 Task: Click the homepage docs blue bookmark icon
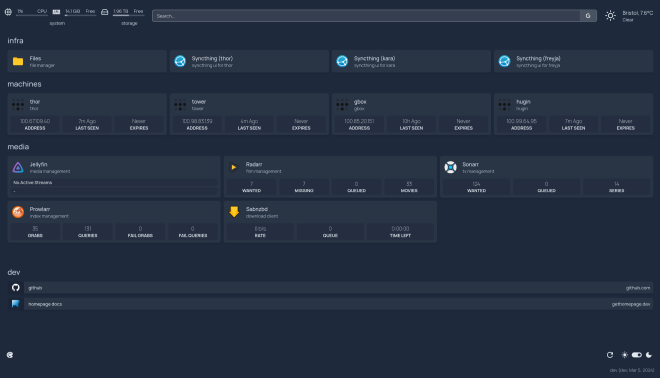(x=16, y=303)
